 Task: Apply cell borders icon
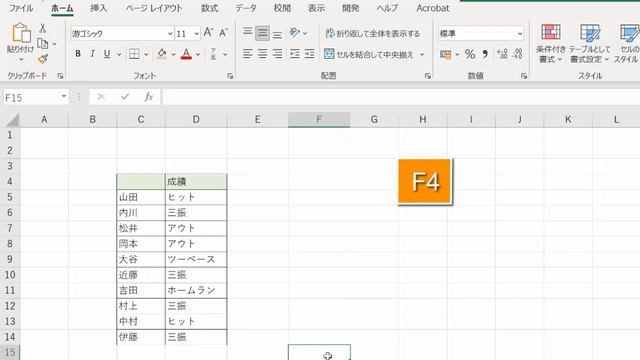click(x=134, y=54)
